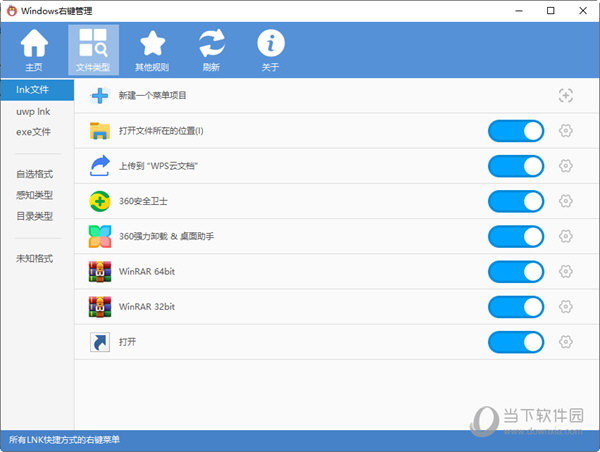Click the WinRAR 32bit books icon
Viewport: 600px width, 452px height.
(x=100, y=307)
